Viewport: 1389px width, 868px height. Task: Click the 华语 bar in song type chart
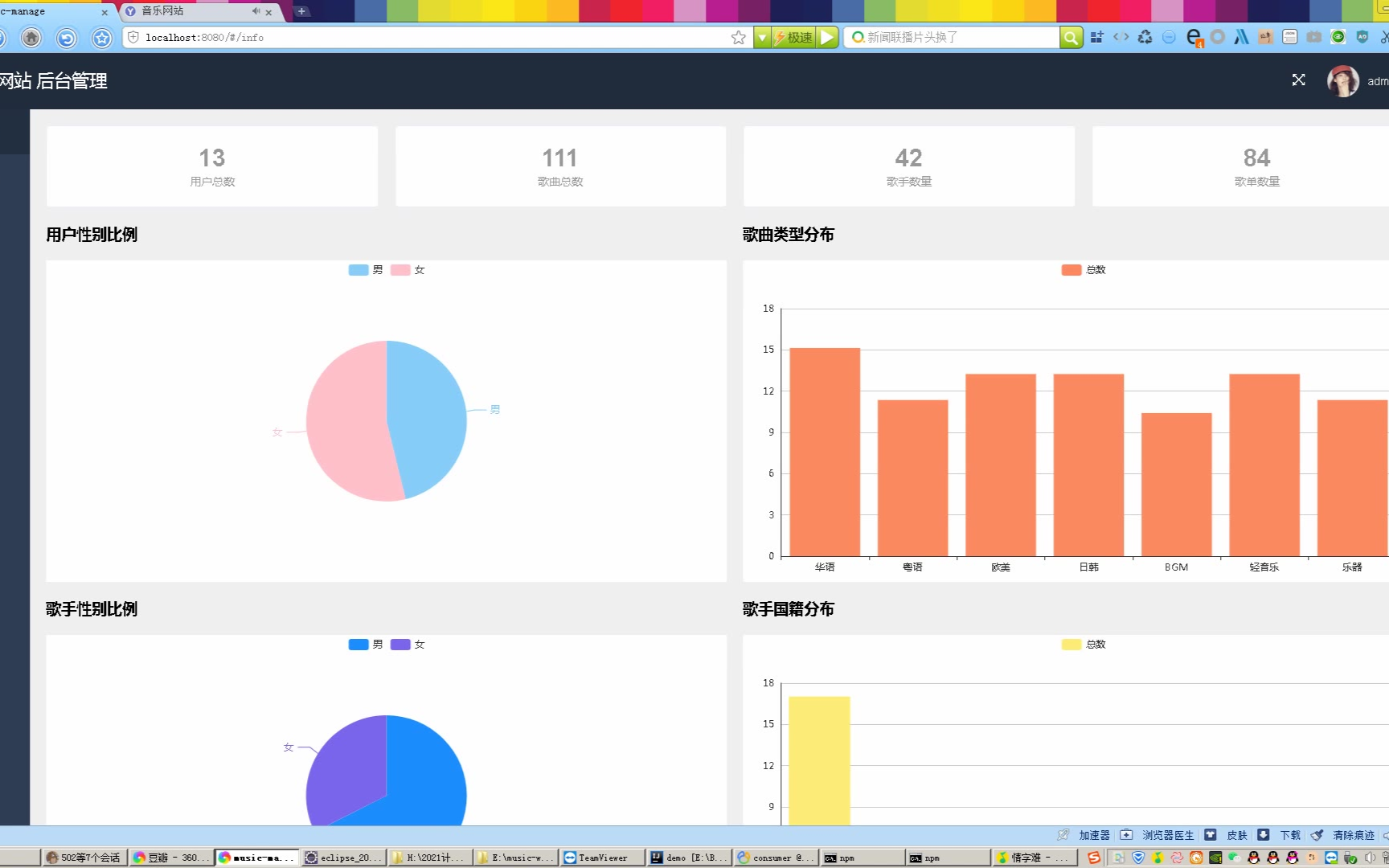(x=825, y=452)
